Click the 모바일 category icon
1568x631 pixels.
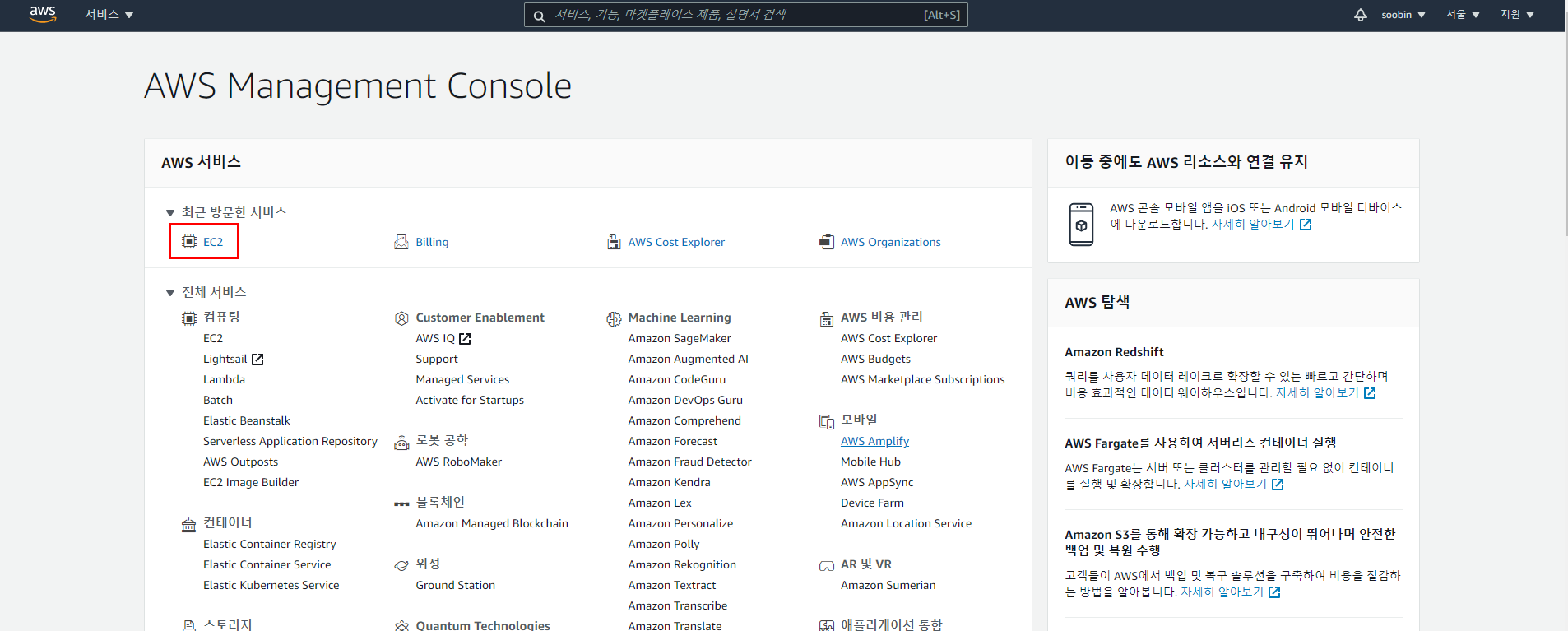[x=827, y=421]
